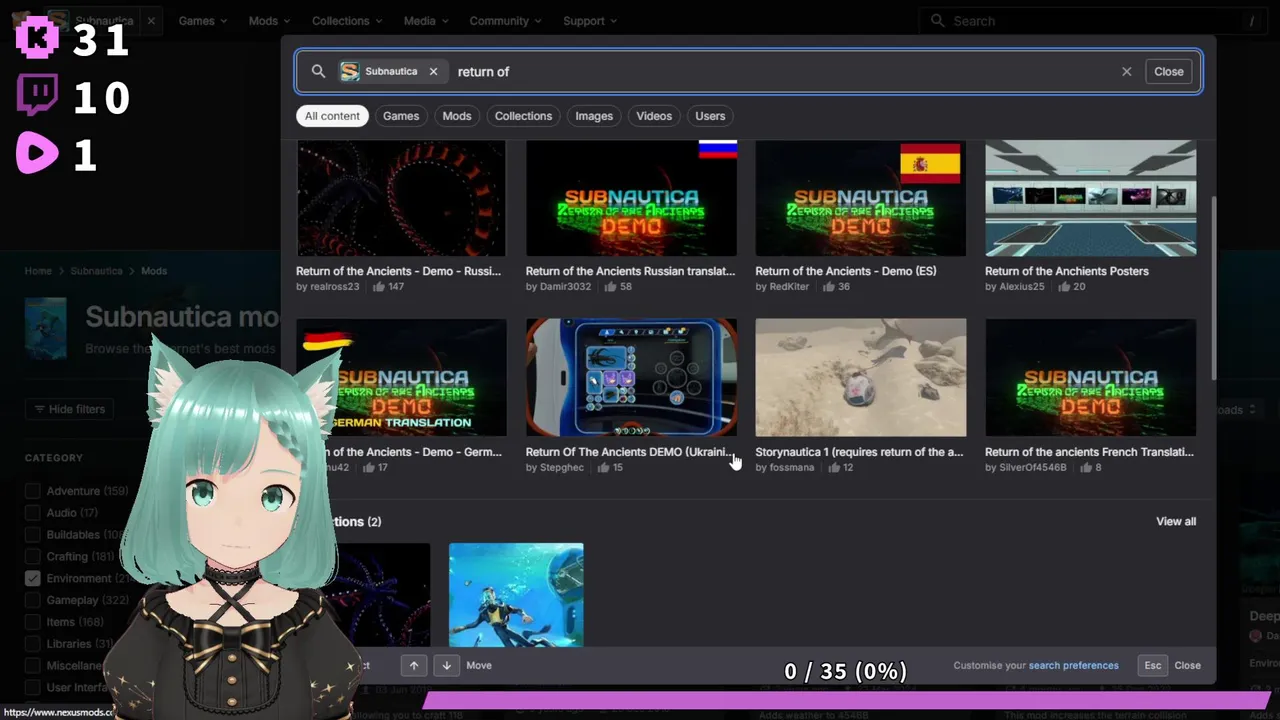The height and width of the screenshot is (720, 1280).
Task: Open the diver collection thumbnail
Action: click(516, 595)
